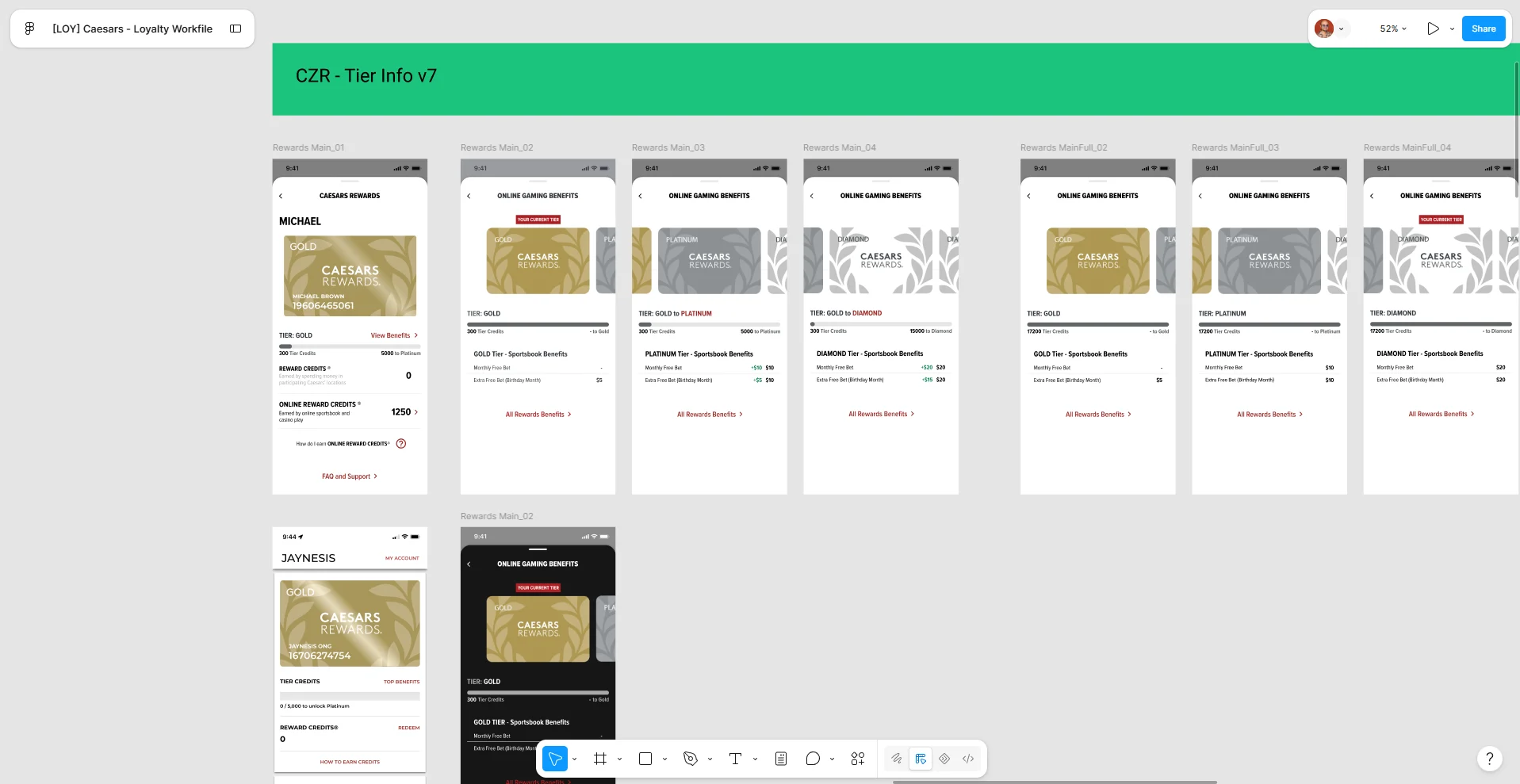Screen dimensions: 1520x784
Task: Open the 52% zoom dropdown
Action: click(1393, 29)
